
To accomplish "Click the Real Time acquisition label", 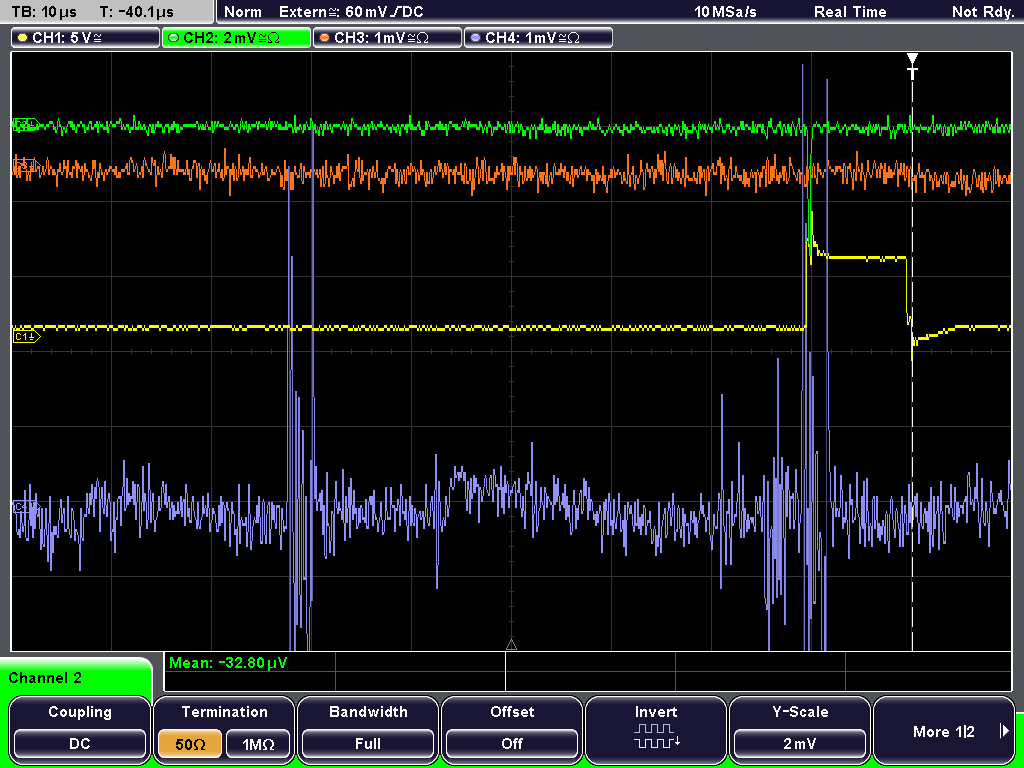I will (850, 12).
